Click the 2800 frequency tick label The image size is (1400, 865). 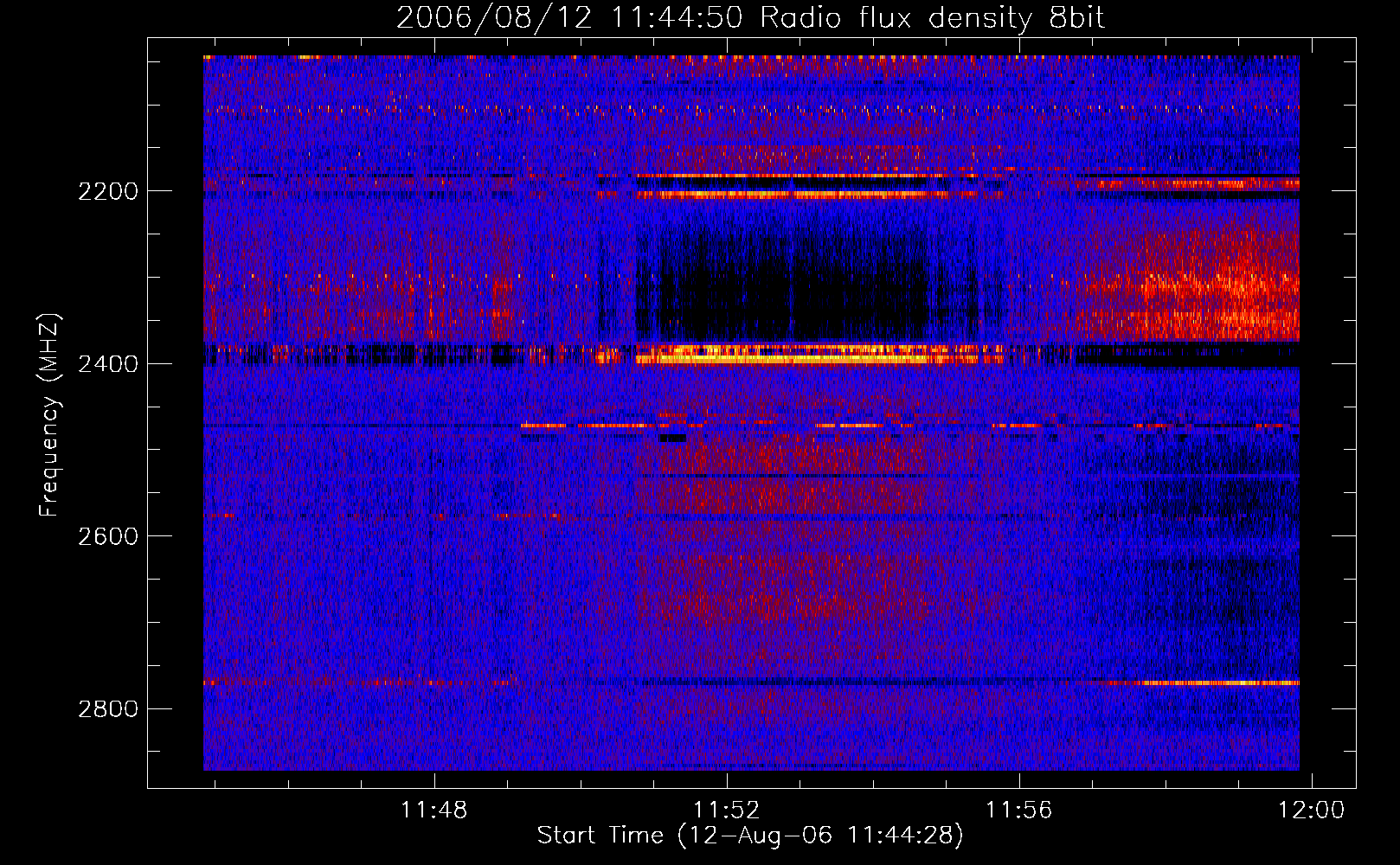[107, 709]
